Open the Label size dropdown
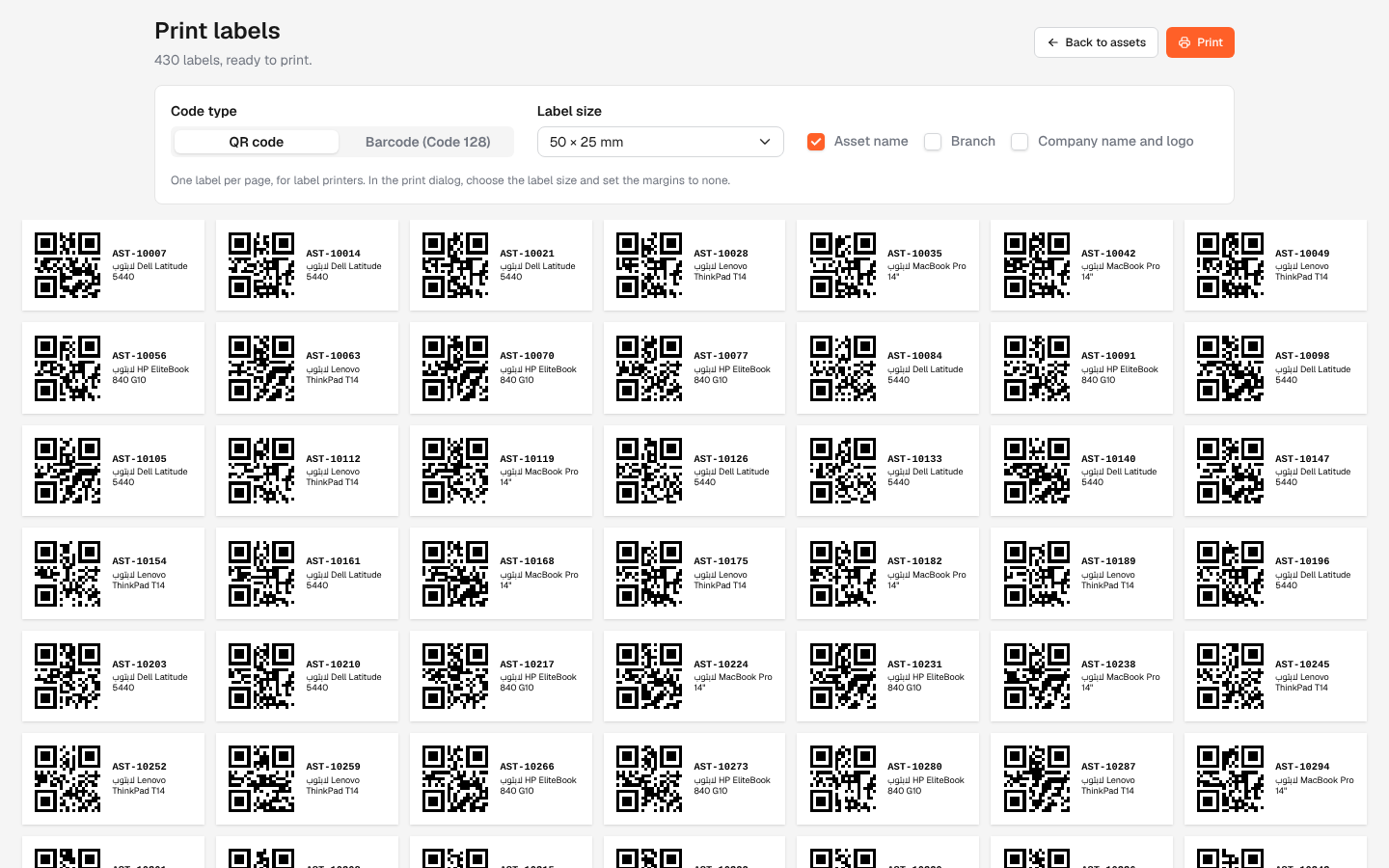The width and height of the screenshot is (1389, 868). 660,142
